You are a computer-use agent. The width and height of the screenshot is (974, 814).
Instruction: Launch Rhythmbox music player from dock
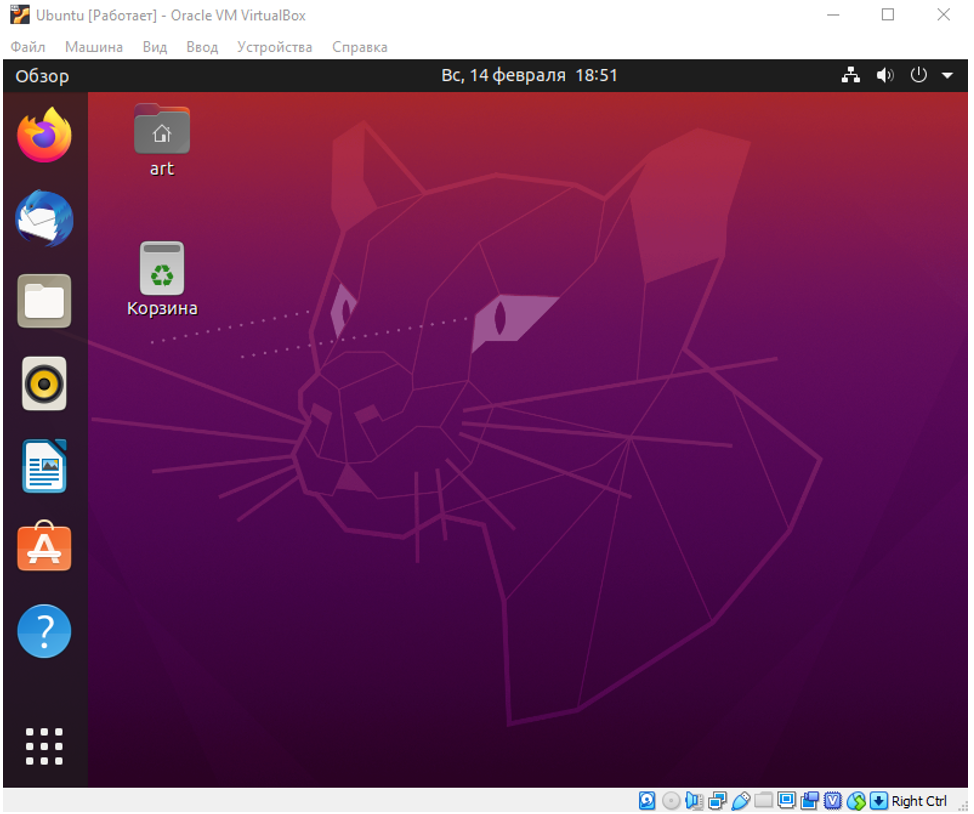pyautogui.click(x=44, y=383)
